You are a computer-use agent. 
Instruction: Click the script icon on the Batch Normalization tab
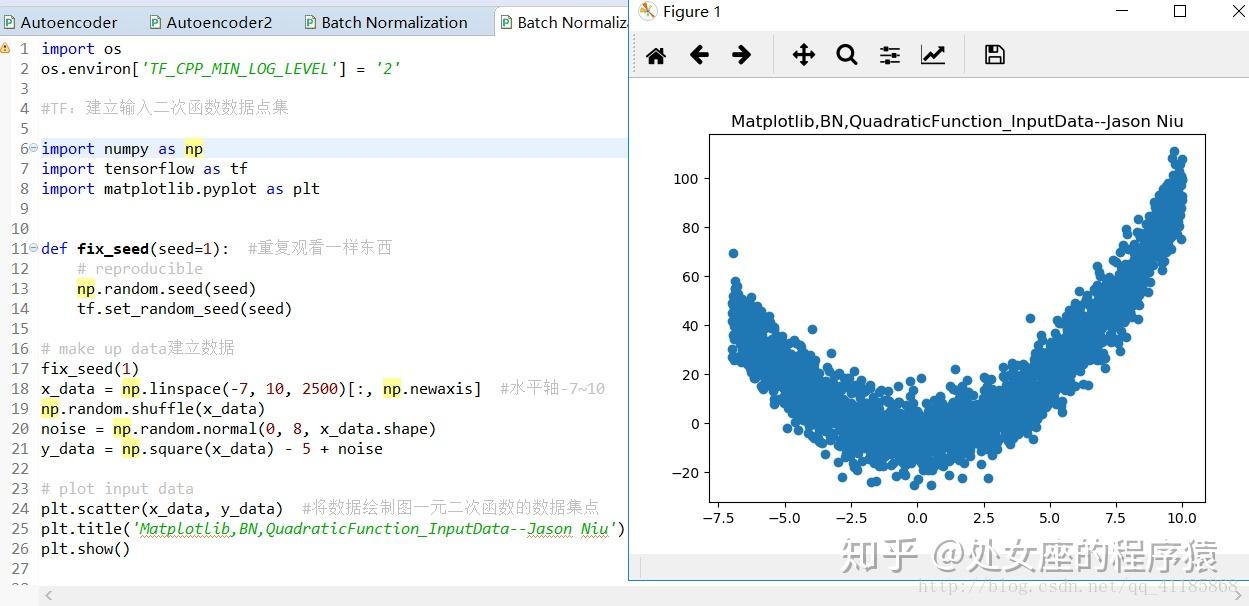click(x=312, y=21)
